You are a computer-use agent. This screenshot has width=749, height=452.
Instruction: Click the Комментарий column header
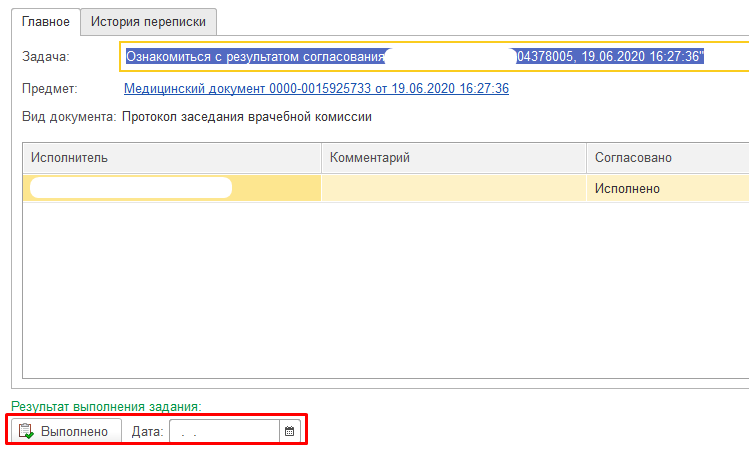(453, 158)
